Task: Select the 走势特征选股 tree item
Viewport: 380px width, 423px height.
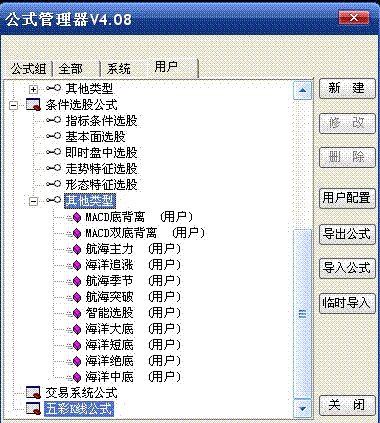Action: coord(101,169)
